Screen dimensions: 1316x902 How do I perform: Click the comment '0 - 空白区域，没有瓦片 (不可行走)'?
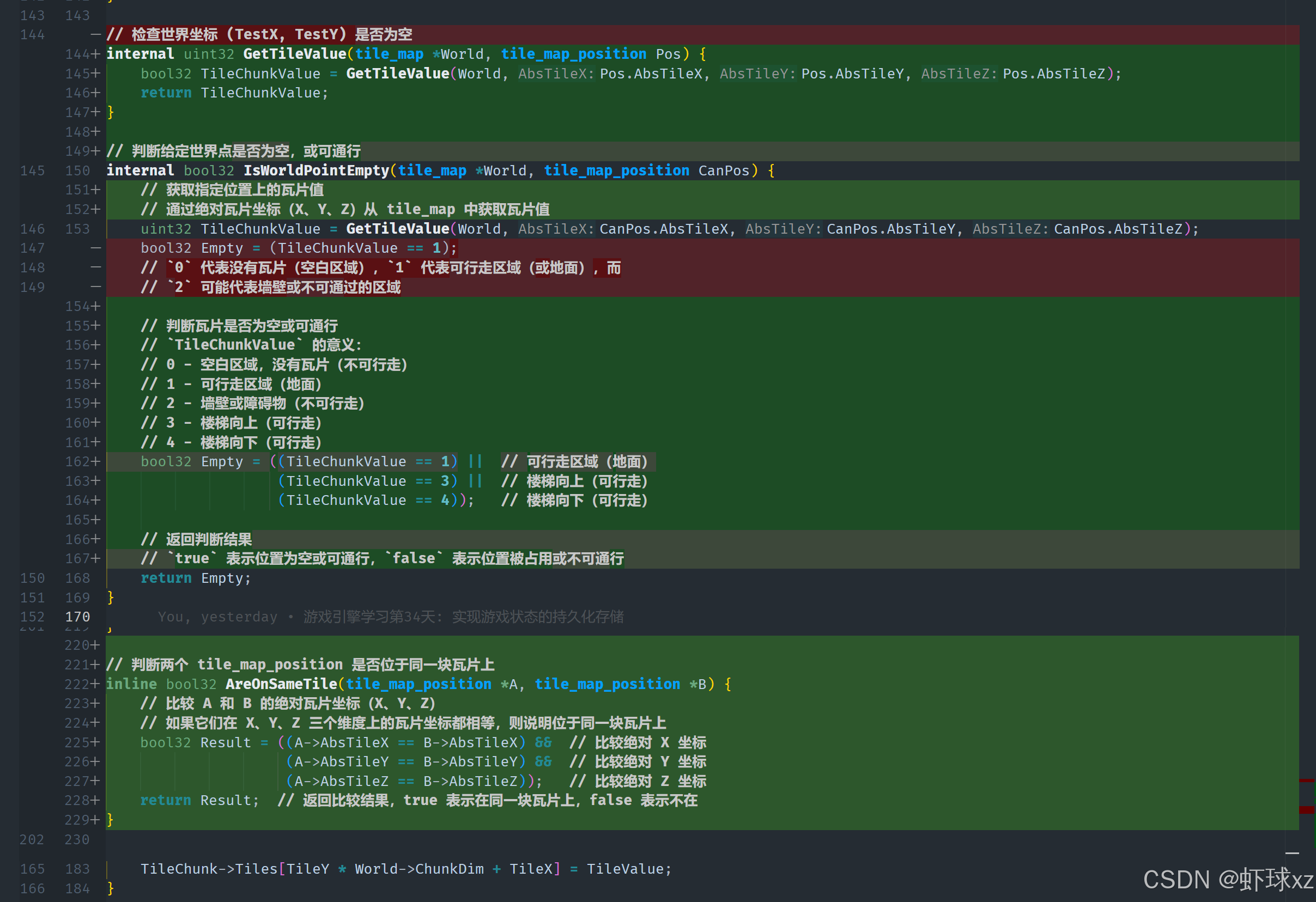pos(274,364)
